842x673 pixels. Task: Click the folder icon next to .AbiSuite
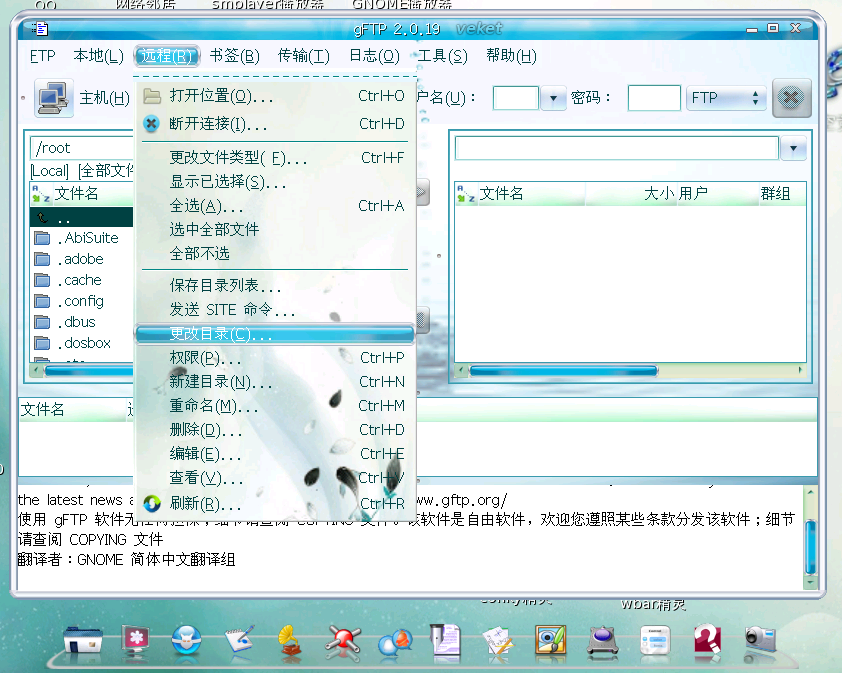click(42, 238)
